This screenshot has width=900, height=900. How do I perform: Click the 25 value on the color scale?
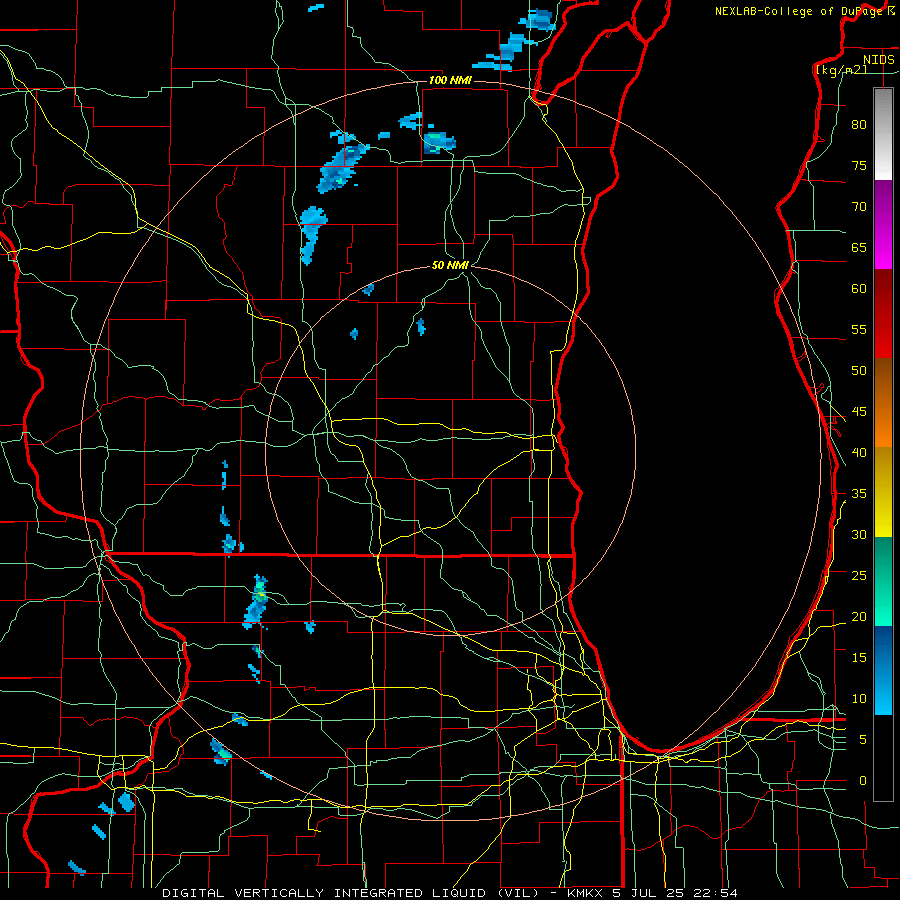coord(859,575)
